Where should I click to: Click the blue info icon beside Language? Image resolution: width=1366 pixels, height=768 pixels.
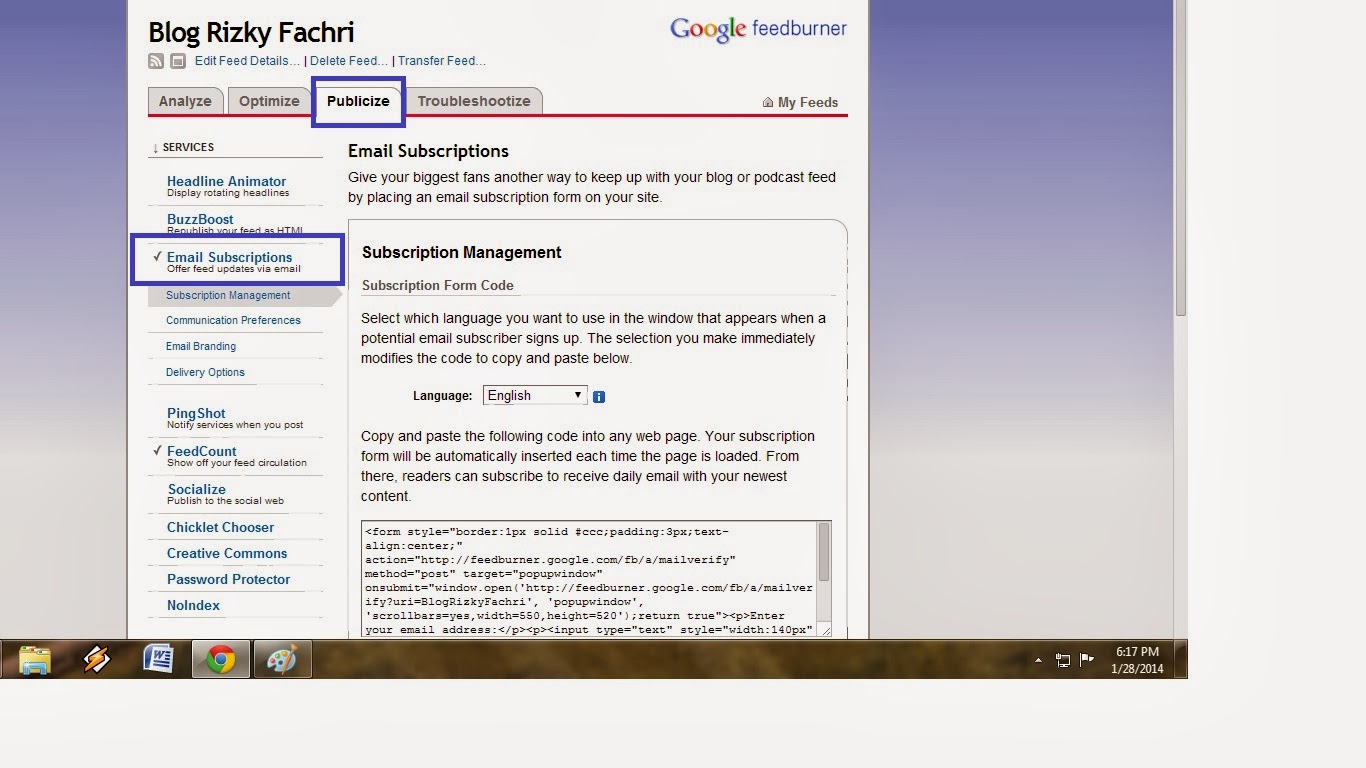pos(599,397)
